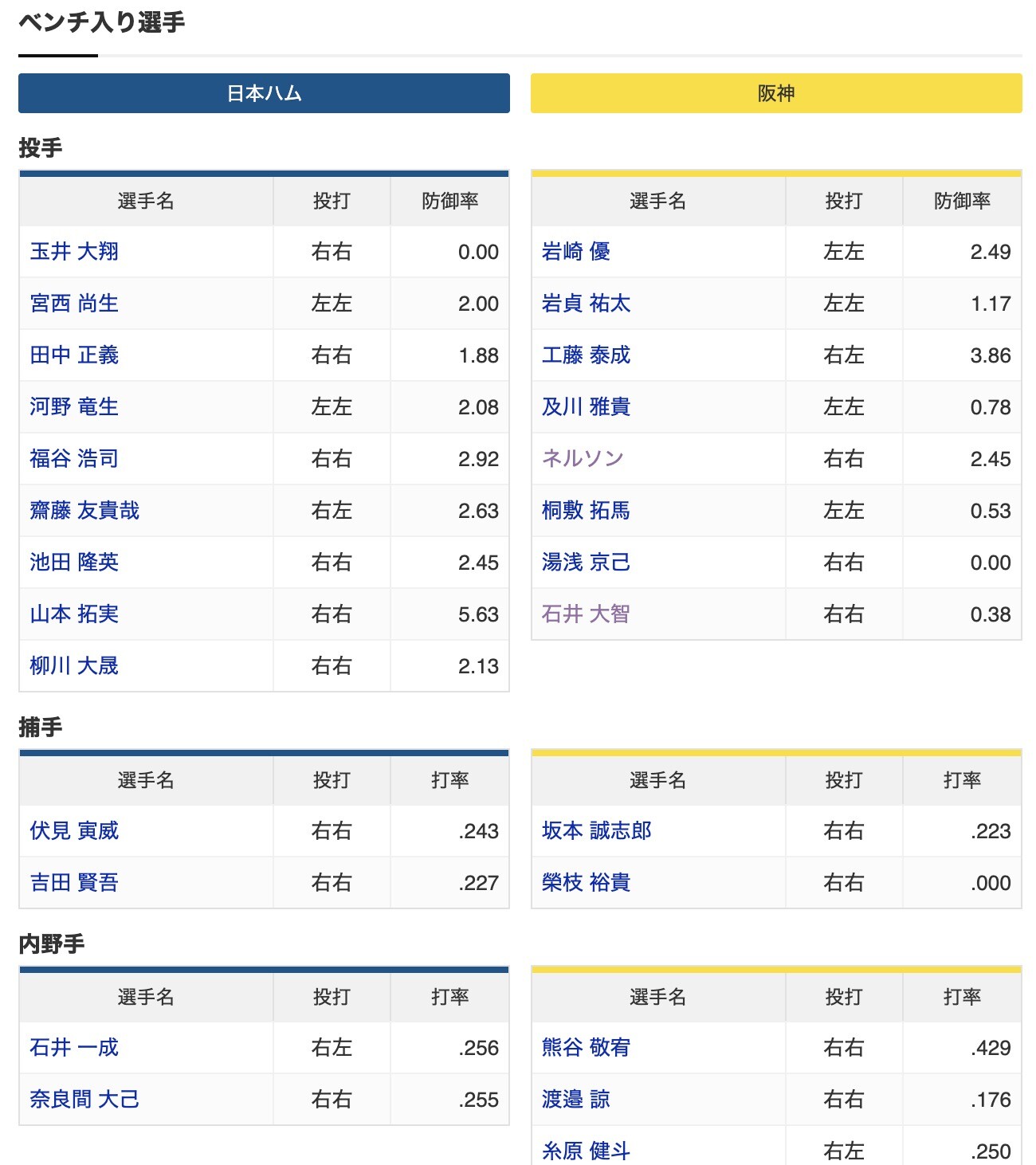Open 坂本 誠志郎 catcher page
Screen dimensions: 1036x1165
597,831
